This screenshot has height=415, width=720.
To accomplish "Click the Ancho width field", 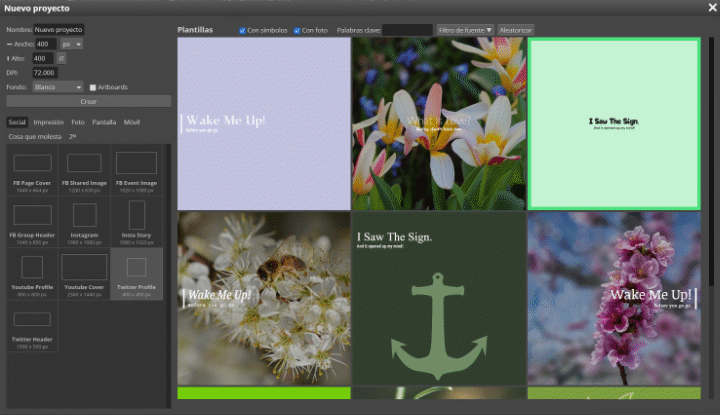I will 46,44.
